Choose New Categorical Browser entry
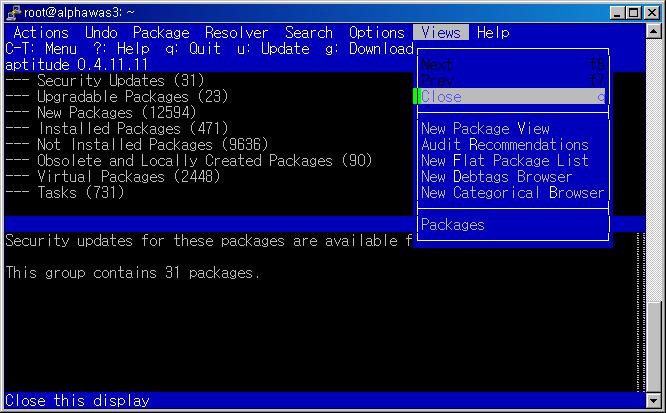The width and height of the screenshot is (666, 413). tap(512, 193)
